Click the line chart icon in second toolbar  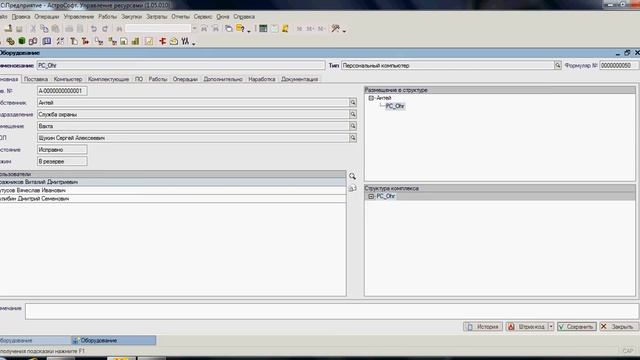pyautogui.click(x=149, y=41)
